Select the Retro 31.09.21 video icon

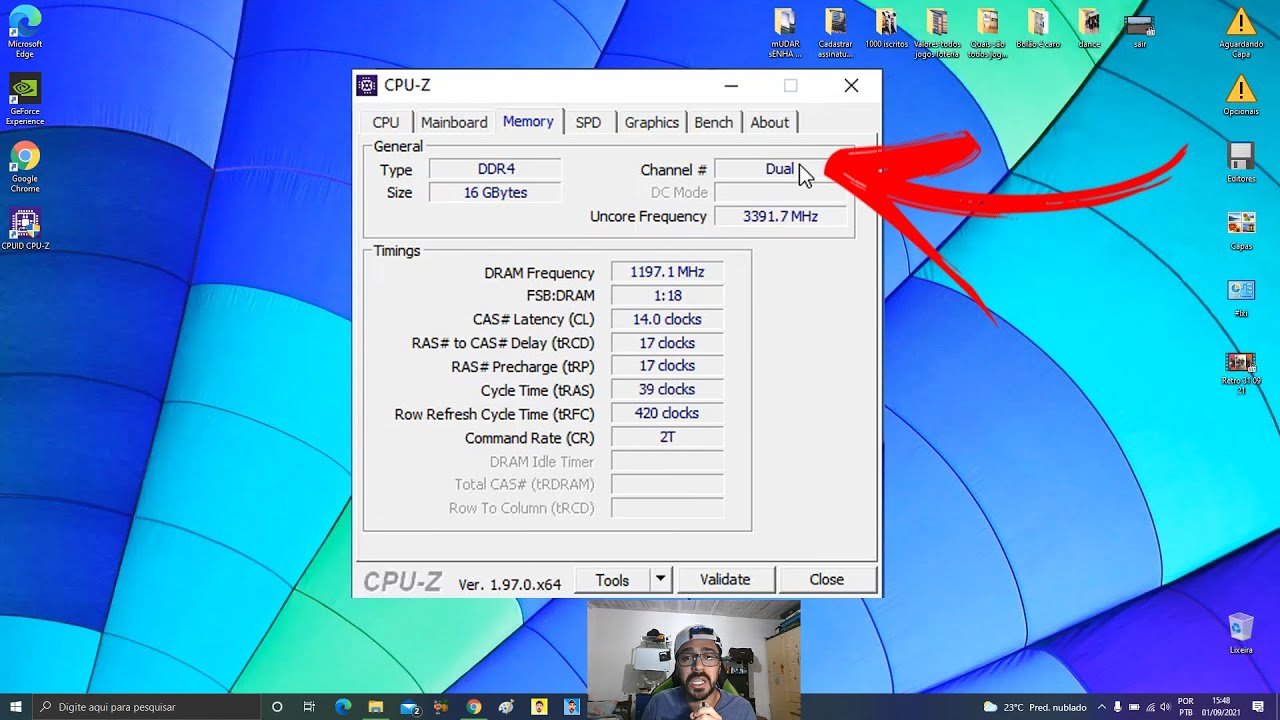tap(1241, 372)
